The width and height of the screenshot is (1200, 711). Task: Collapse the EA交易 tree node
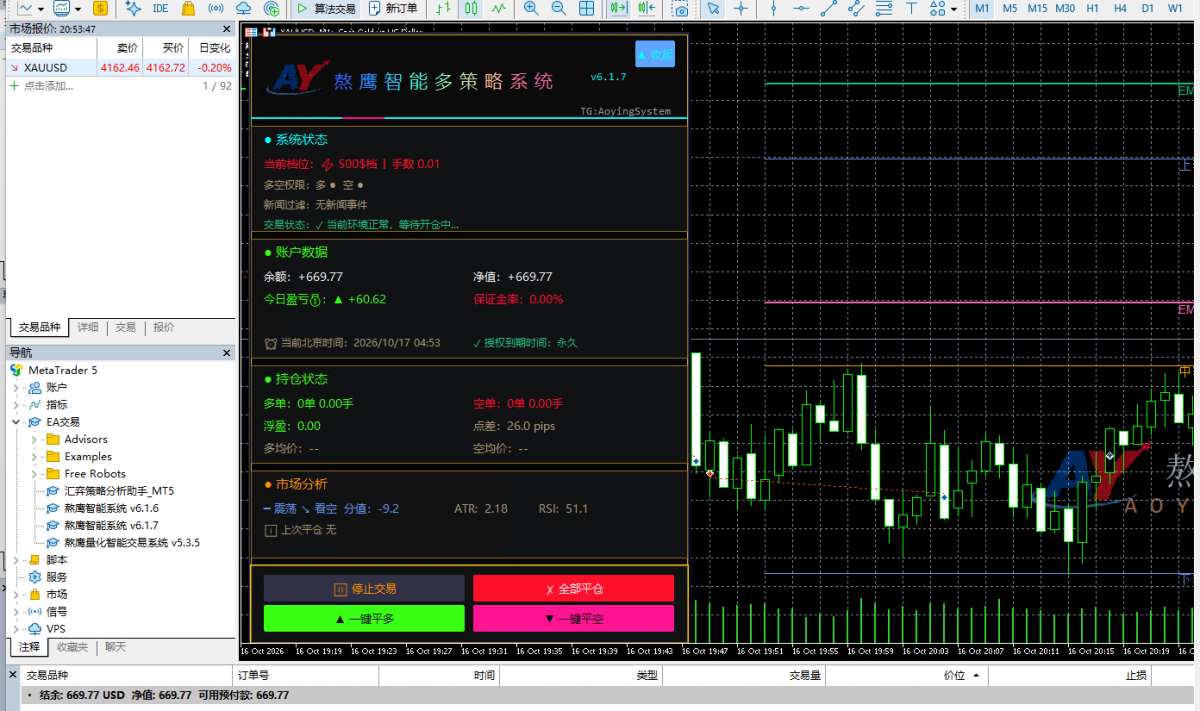pyautogui.click(x=16, y=422)
